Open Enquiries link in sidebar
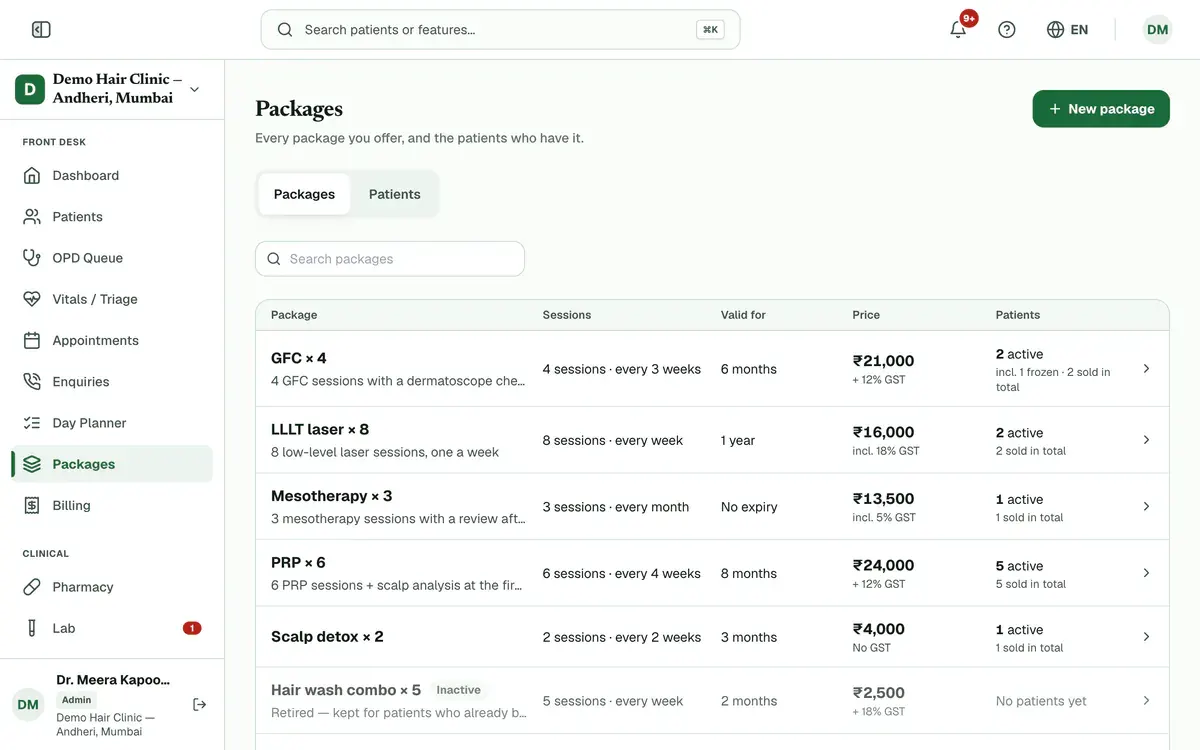The width and height of the screenshot is (1200, 750). pos(112,382)
